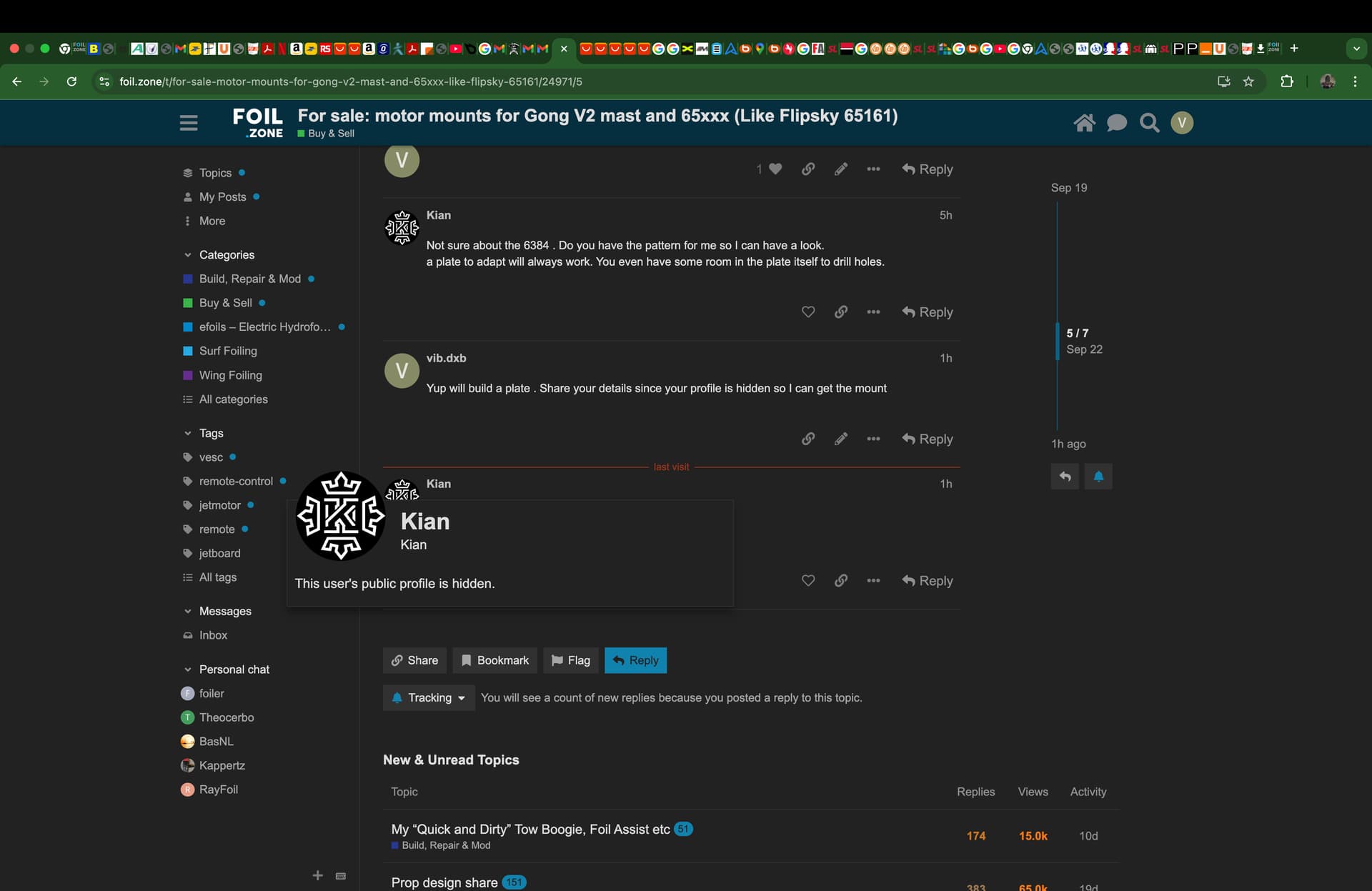Collapse the Categories sidebar section
The width and height of the screenshot is (1372, 891).
pos(187,255)
